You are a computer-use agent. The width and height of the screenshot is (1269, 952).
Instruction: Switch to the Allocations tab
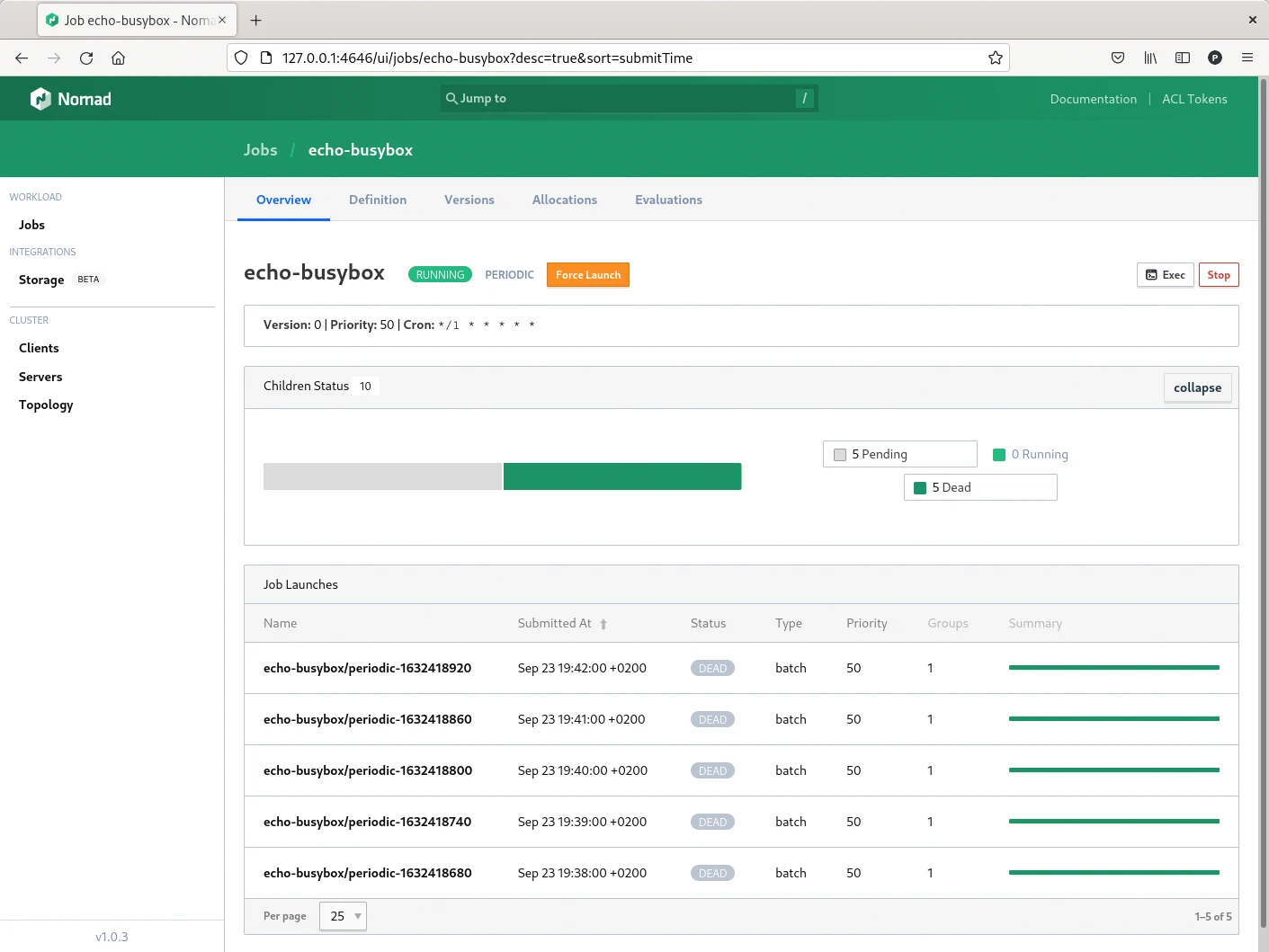coord(564,200)
